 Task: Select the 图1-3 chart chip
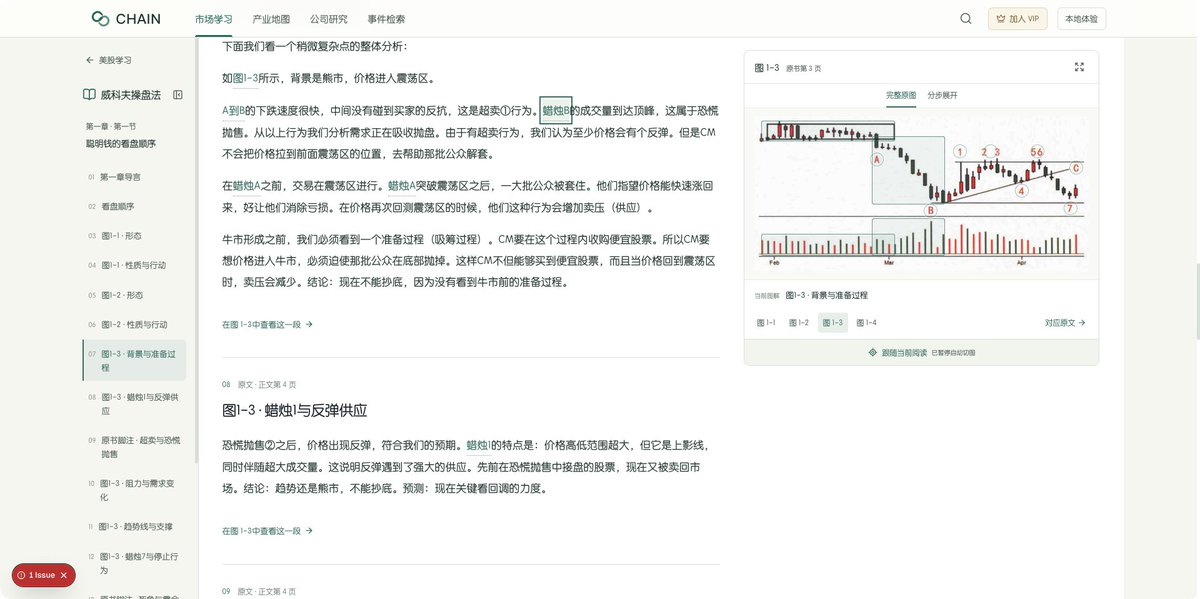click(832, 323)
